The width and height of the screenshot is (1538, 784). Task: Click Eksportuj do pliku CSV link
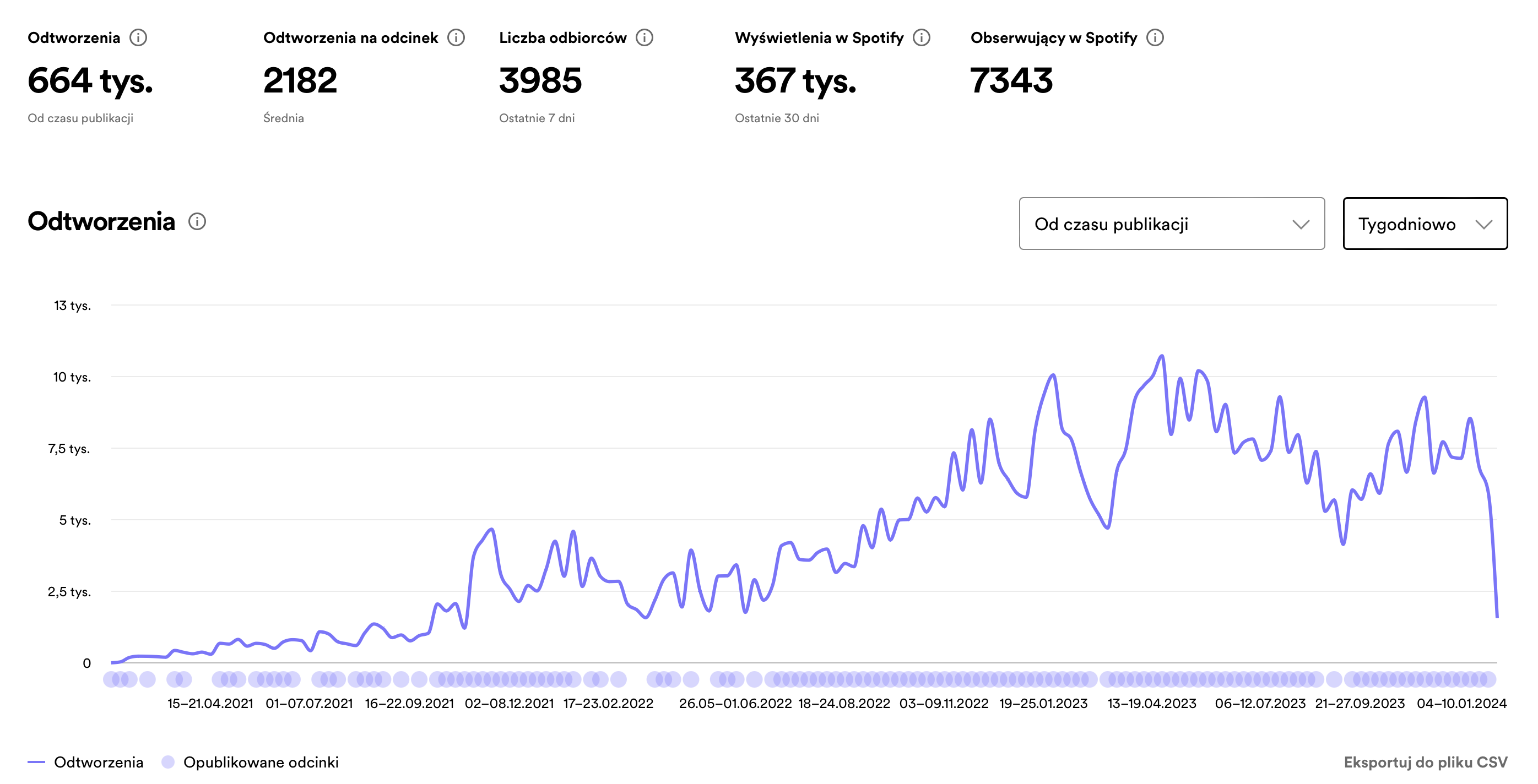click(1425, 762)
